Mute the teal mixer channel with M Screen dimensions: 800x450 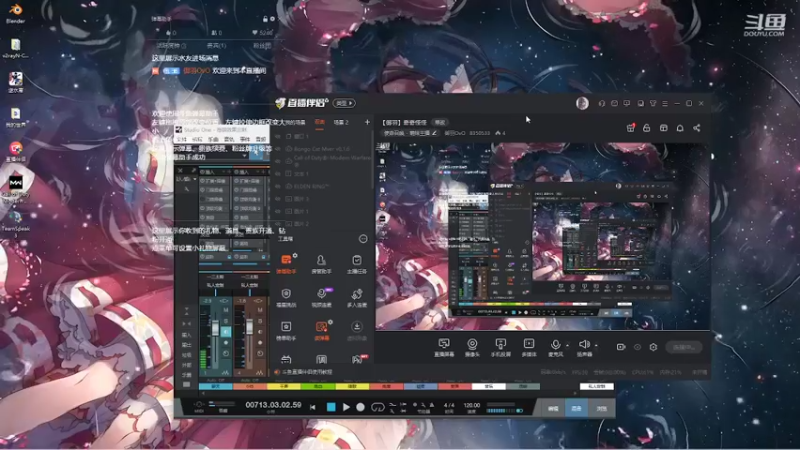click(226, 310)
